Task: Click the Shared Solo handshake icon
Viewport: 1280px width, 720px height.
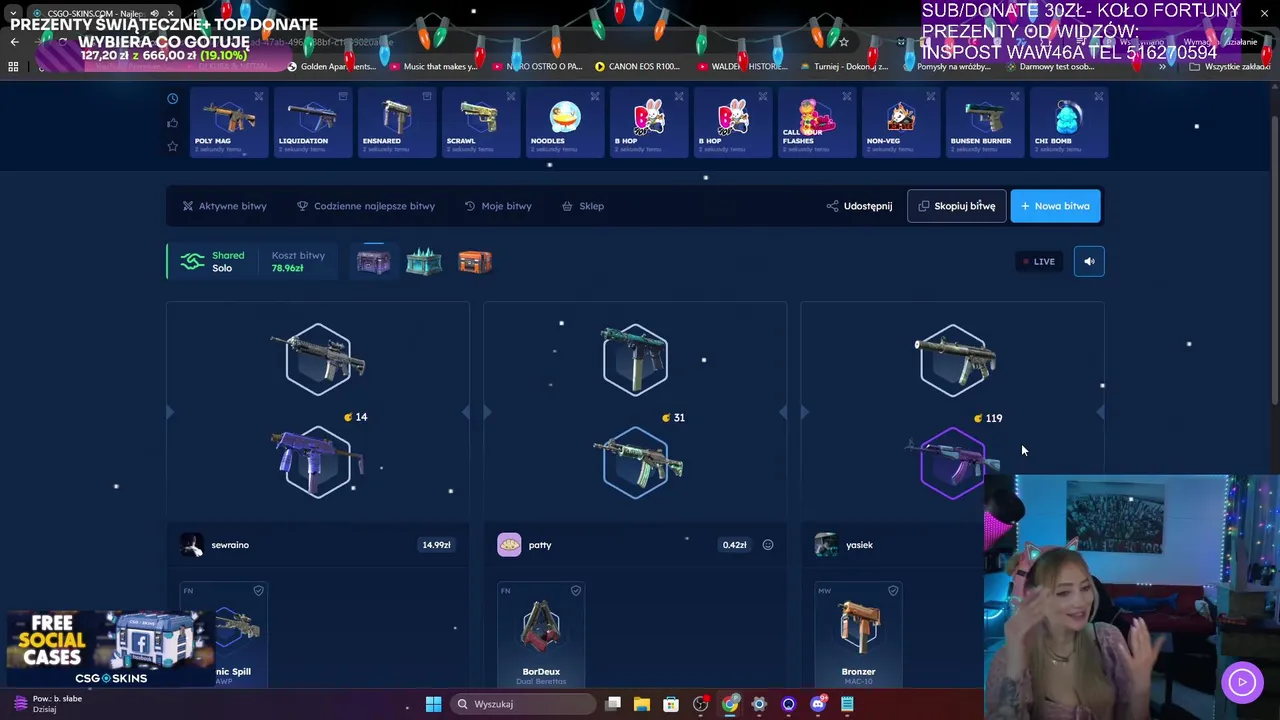Action: point(192,262)
